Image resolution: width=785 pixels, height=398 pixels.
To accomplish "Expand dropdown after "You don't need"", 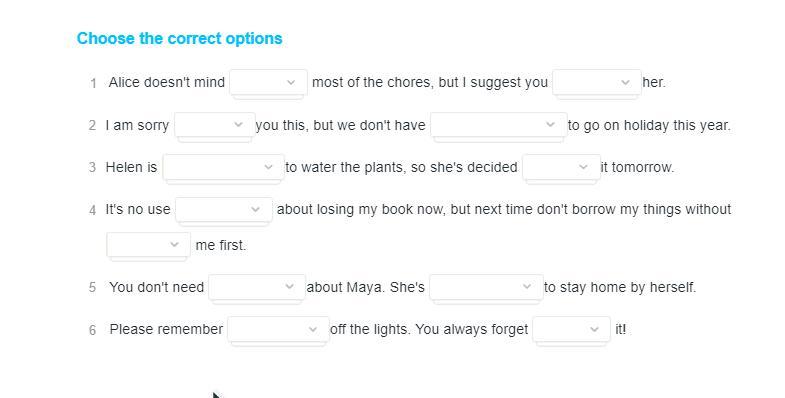I will click(257, 287).
